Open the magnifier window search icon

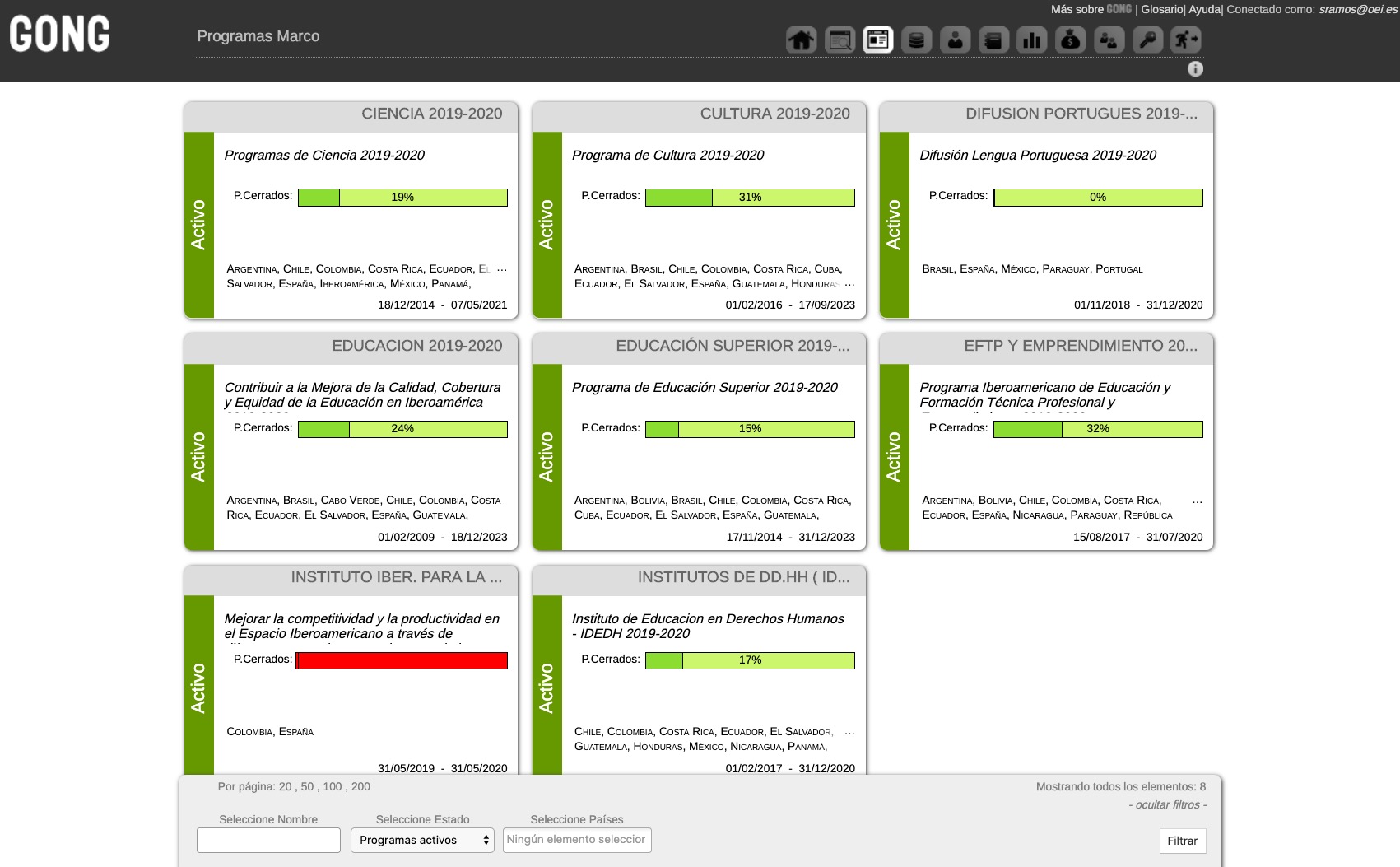(840, 40)
